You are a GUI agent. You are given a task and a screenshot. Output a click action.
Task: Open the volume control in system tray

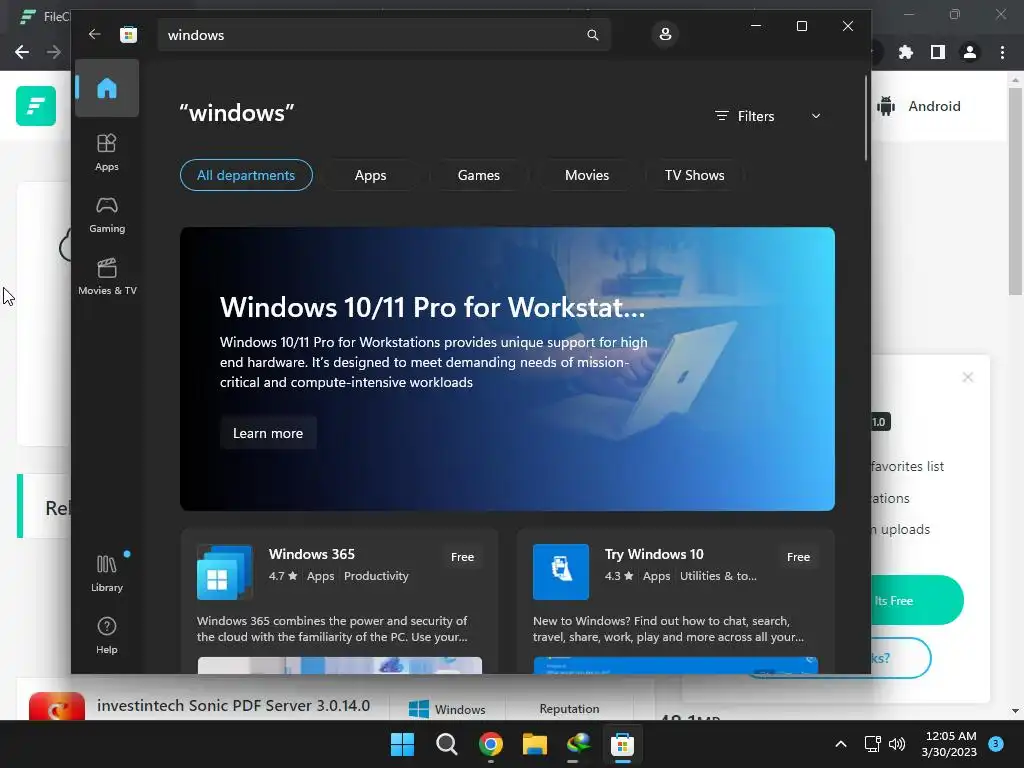(x=897, y=744)
